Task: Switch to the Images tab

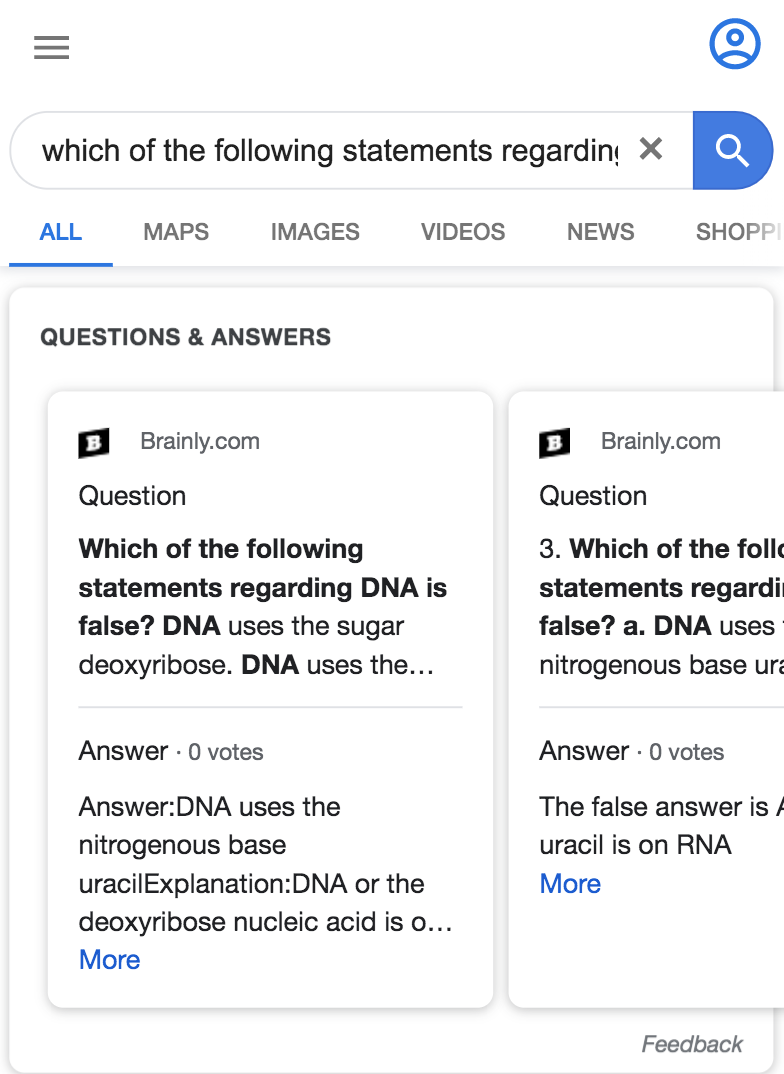Action: 315,232
